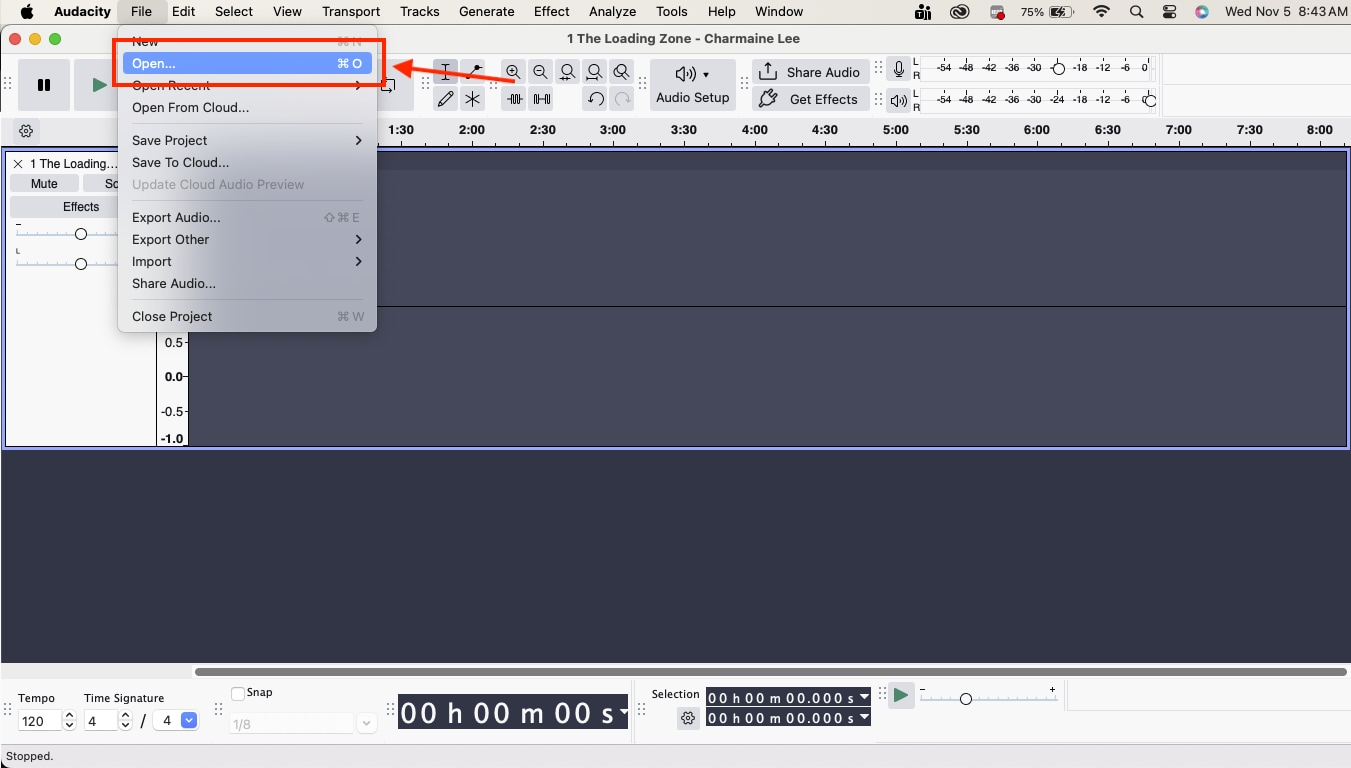Click the Zoom In magnifier icon
This screenshot has width=1351, height=768.
[513, 72]
